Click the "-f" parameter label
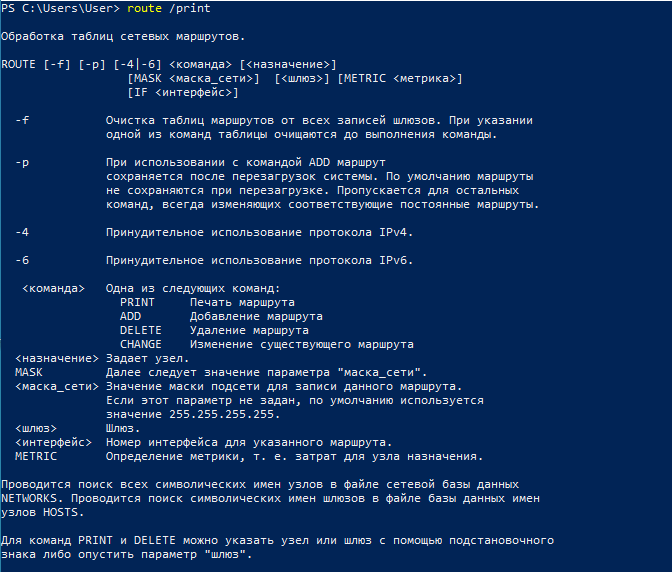 [x=22, y=120]
